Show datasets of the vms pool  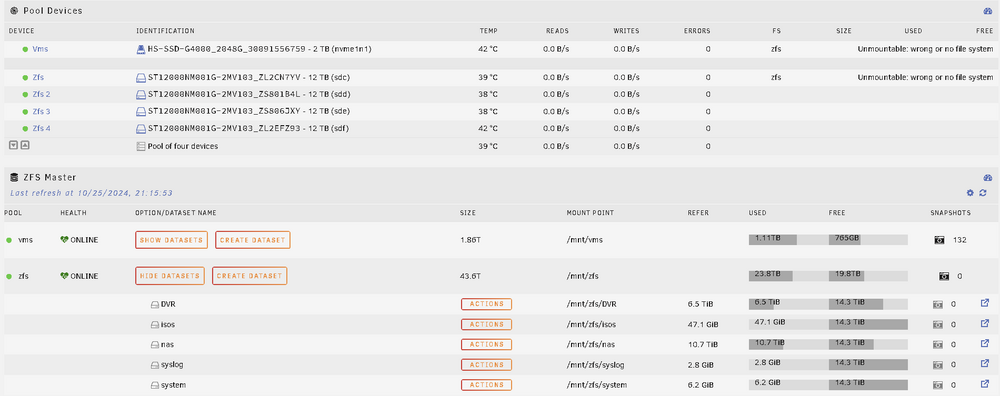172,240
